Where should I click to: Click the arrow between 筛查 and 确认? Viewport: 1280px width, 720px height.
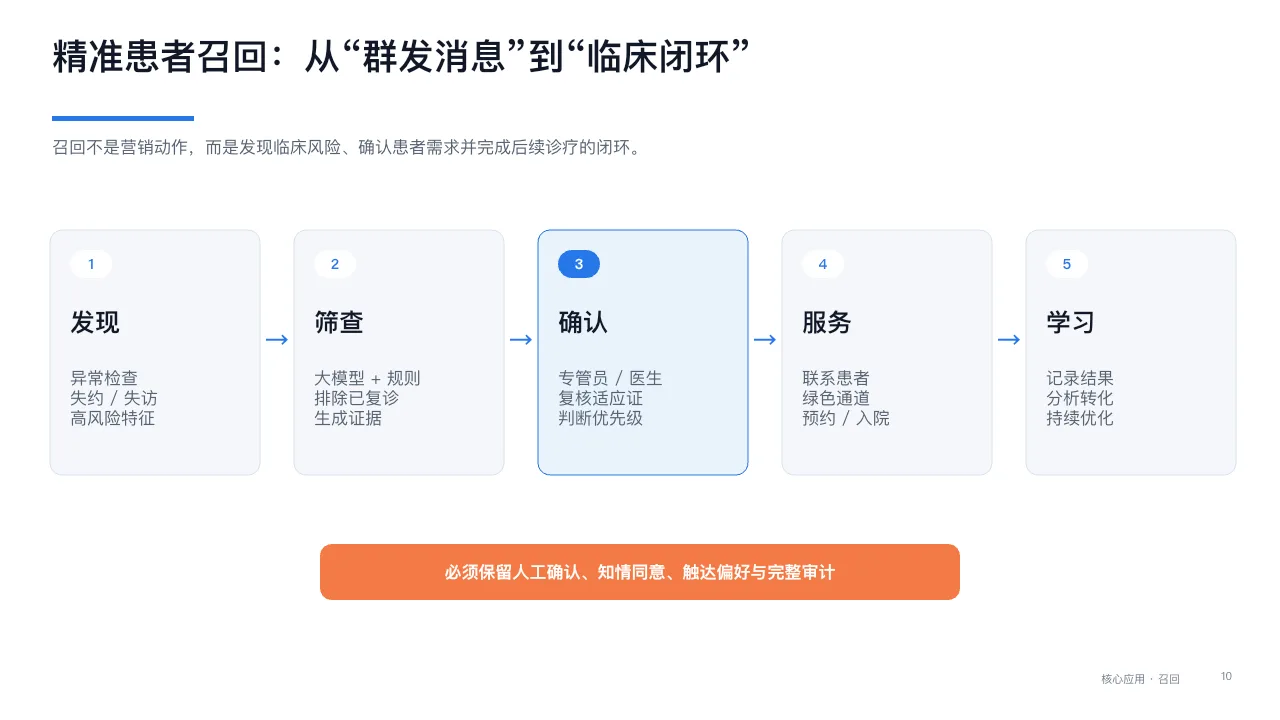521,340
